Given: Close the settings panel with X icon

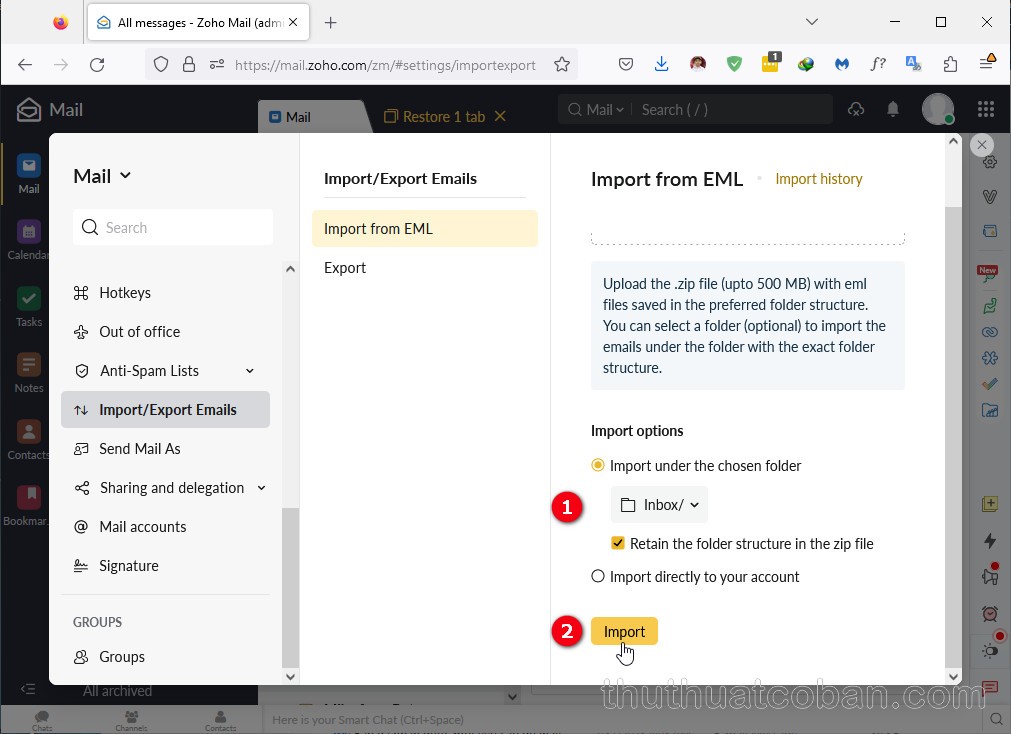Looking at the screenshot, I should pos(982,145).
